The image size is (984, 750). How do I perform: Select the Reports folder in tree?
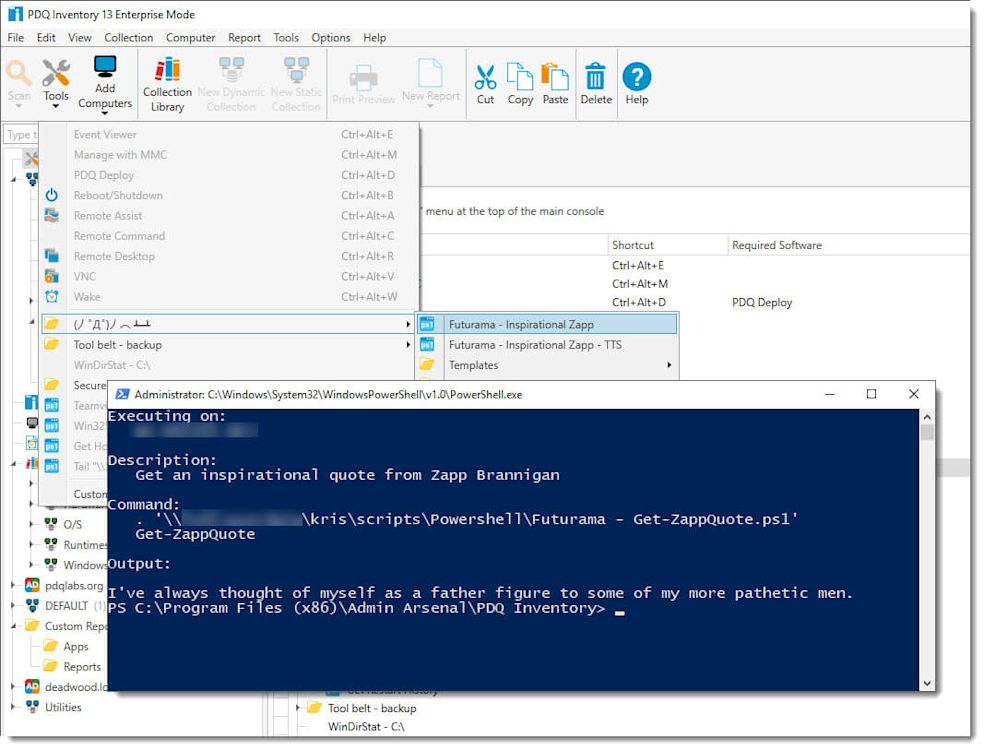coord(82,667)
